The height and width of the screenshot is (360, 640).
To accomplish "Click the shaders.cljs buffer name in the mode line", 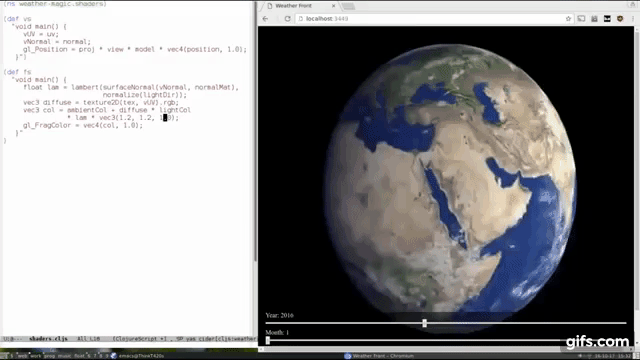I will click(x=48, y=339).
